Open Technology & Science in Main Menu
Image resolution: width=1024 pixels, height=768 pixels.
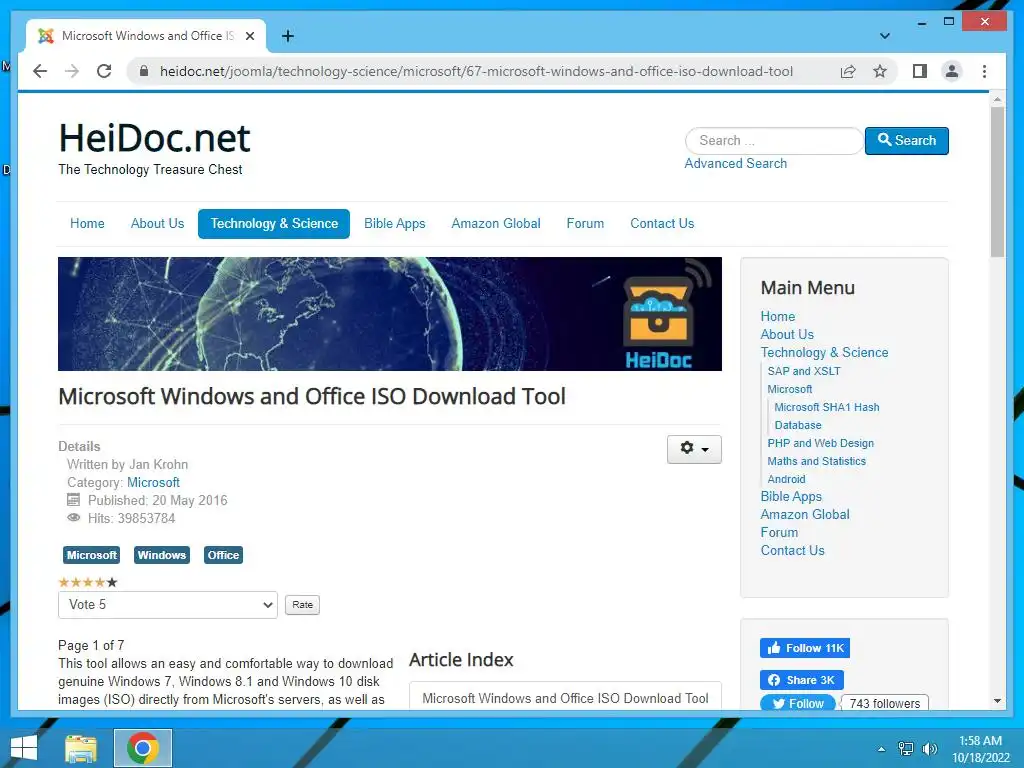pyautogui.click(x=824, y=353)
